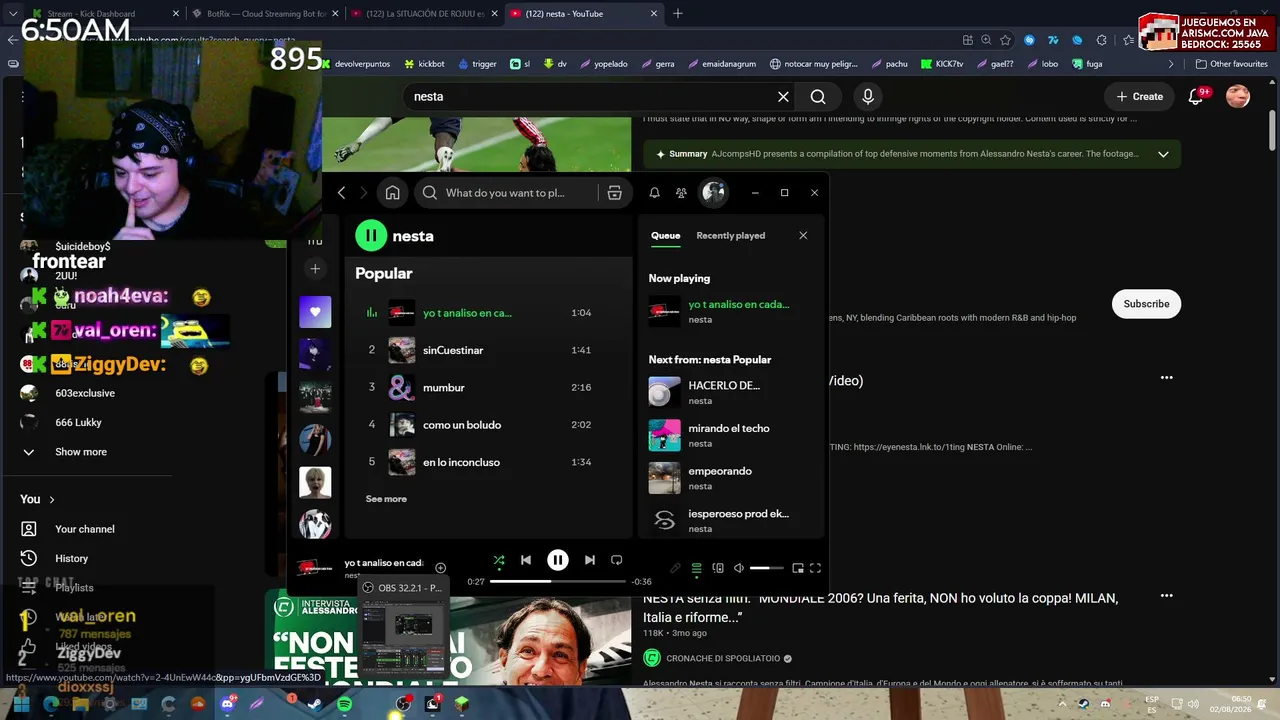
Task: Open the kickbot bookmark
Action: (x=424, y=64)
